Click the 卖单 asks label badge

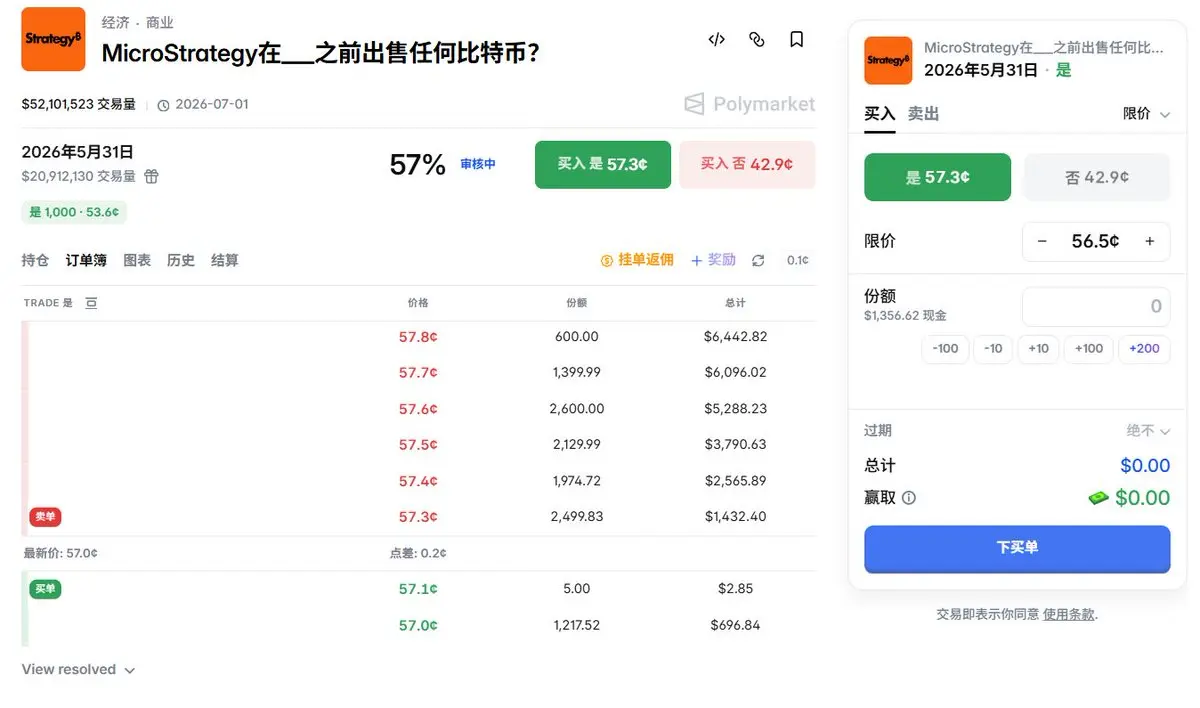click(x=45, y=517)
